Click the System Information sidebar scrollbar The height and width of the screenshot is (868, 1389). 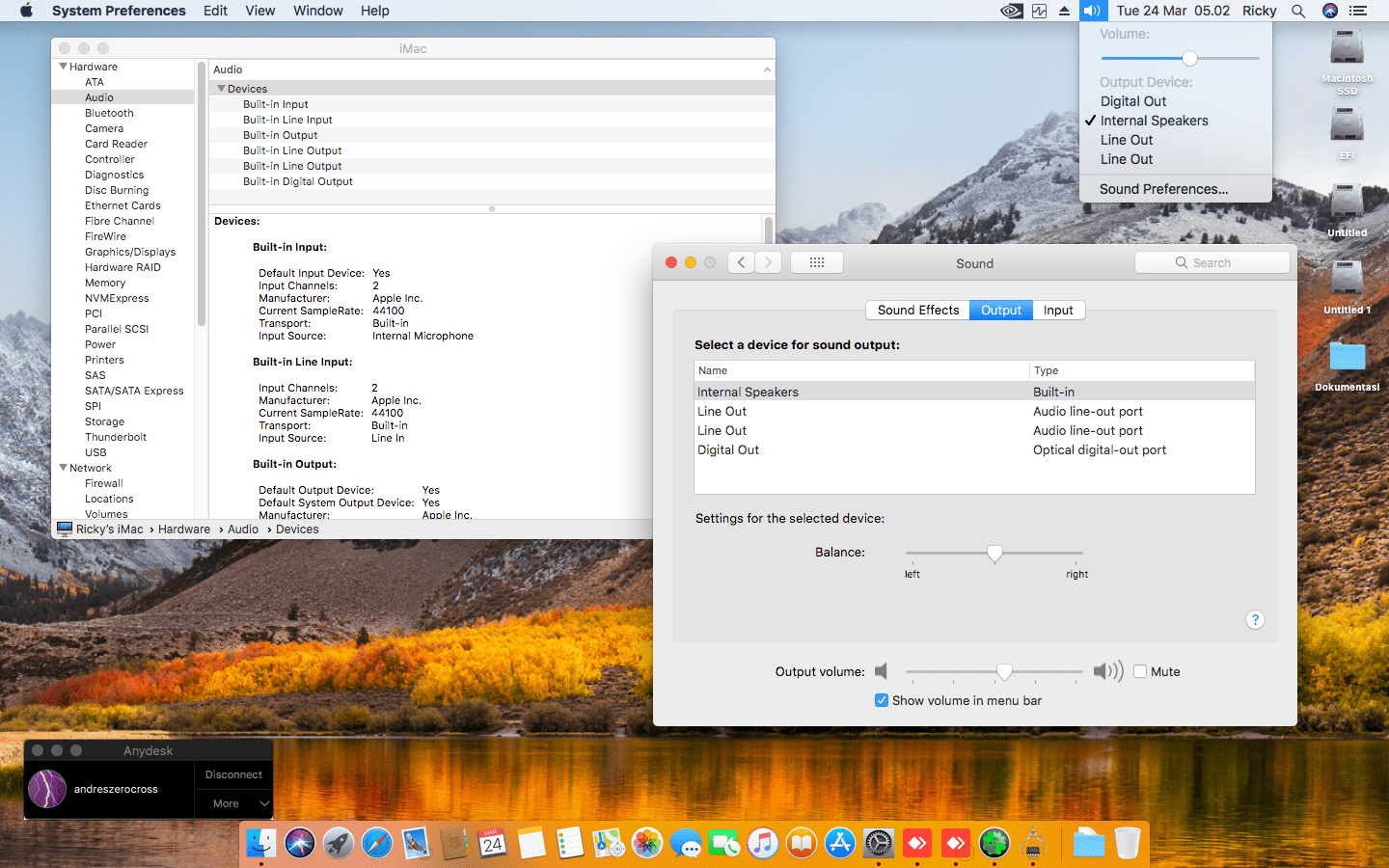[202, 195]
